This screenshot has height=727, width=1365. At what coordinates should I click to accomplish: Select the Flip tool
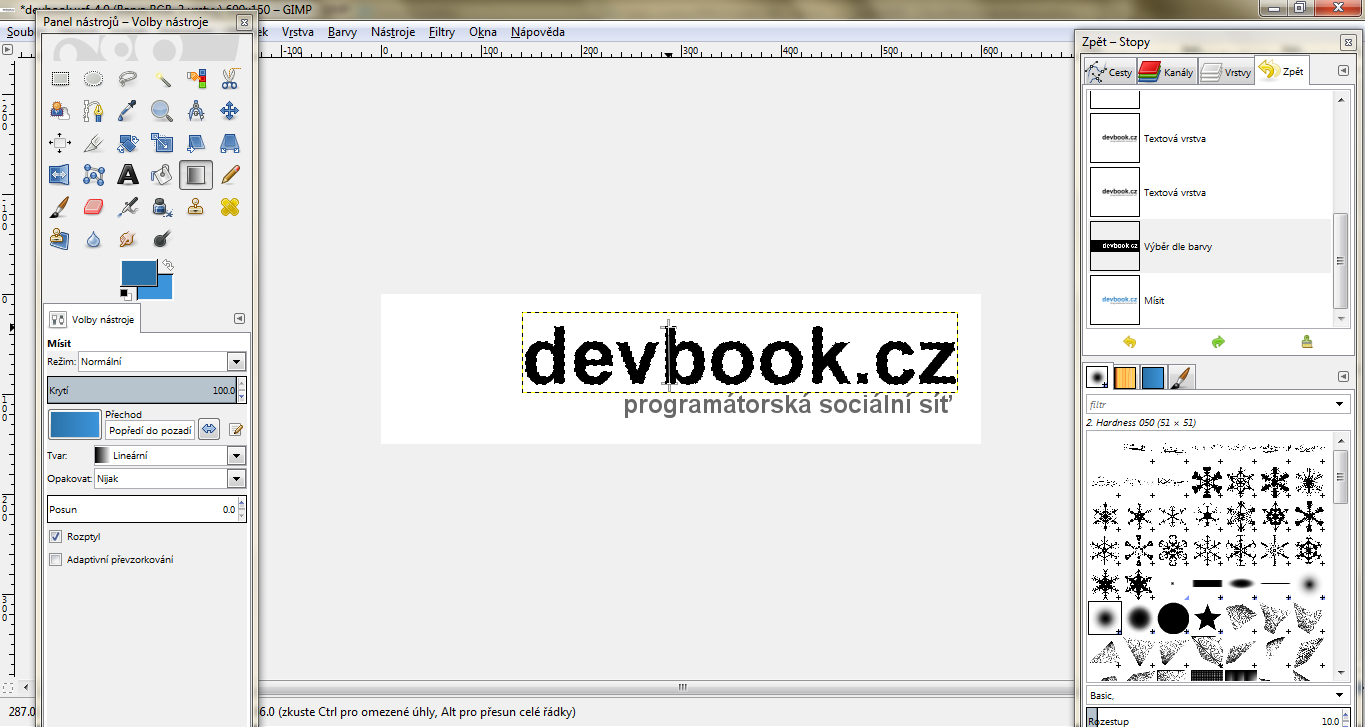coord(60,175)
